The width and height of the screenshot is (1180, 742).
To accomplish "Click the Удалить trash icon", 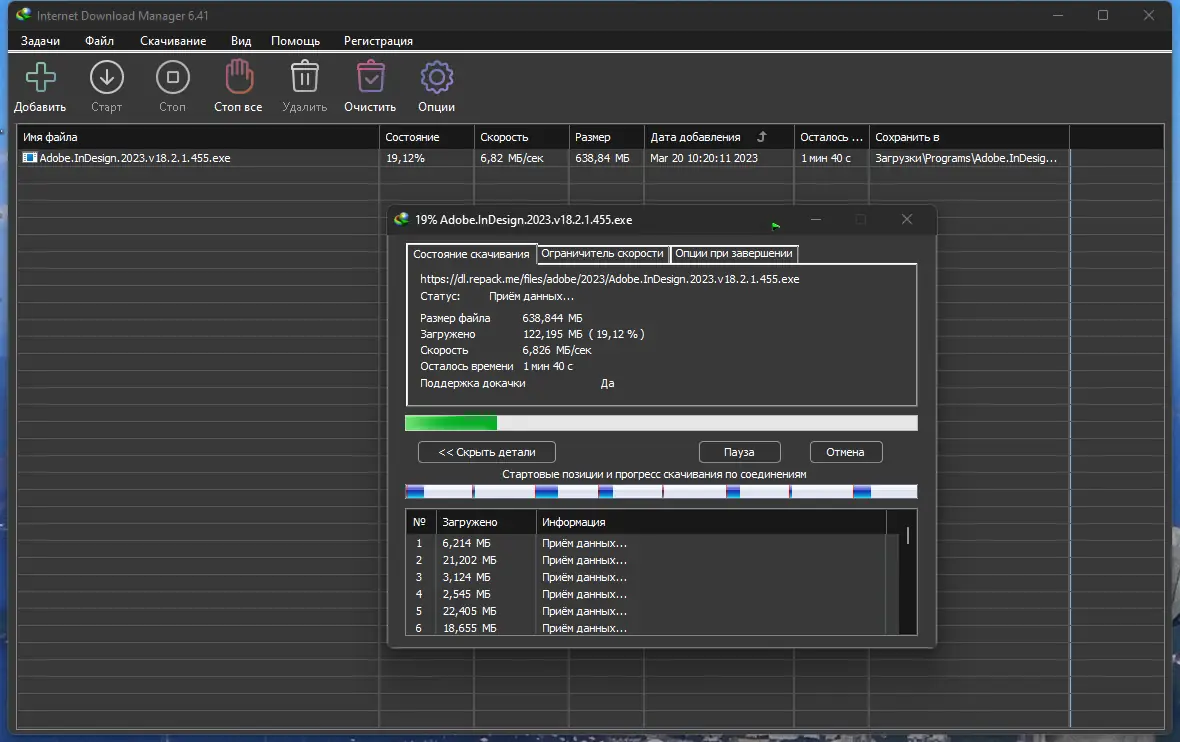I will tap(305, 77).
